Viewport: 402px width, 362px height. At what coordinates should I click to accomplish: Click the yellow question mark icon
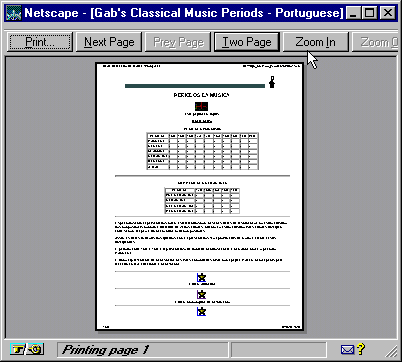coord(360,349)
